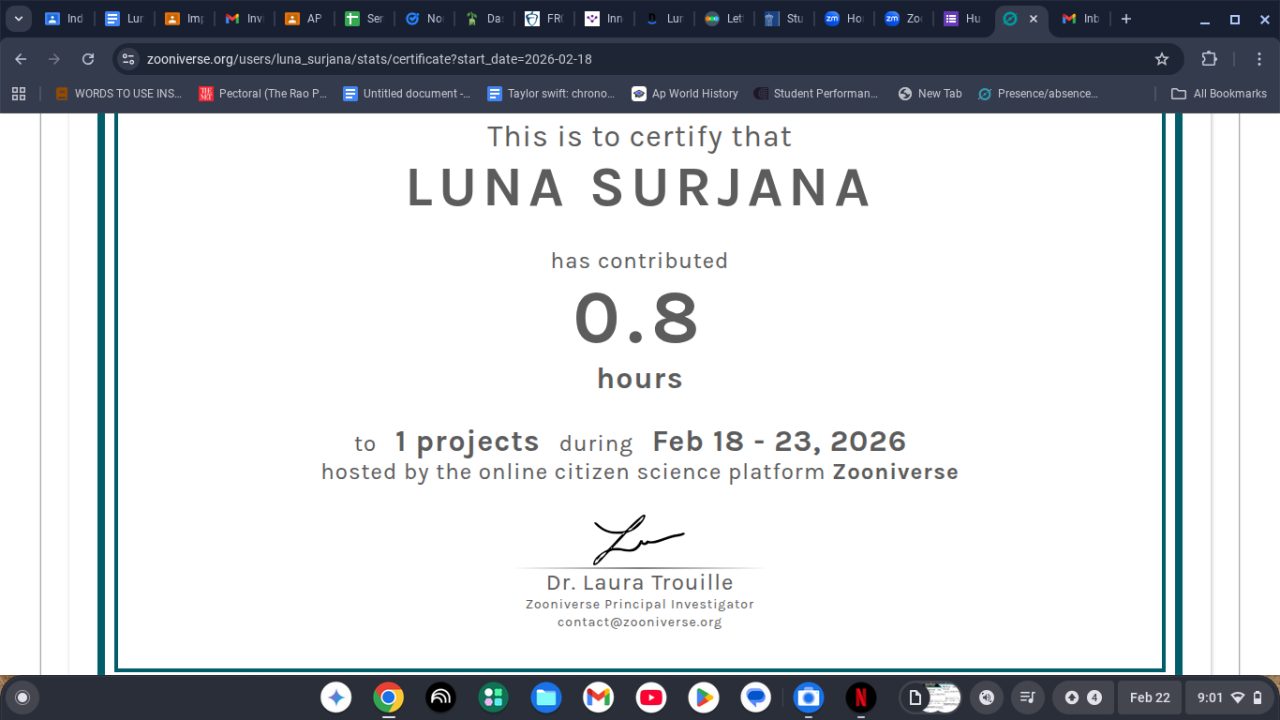Open the 'Pectoral (The Rao P...' bookmark
The width and height of the screenshot is (1280, 720).
(263, 94)
